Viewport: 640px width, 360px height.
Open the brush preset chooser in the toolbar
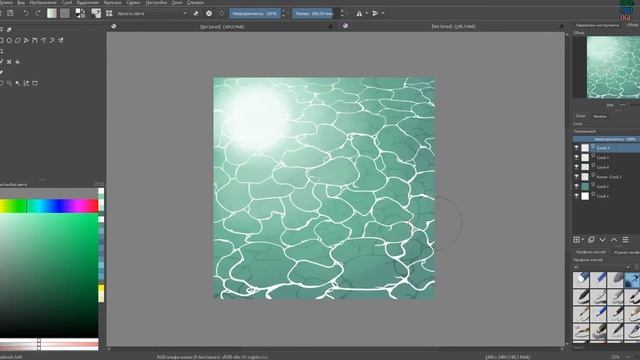(x=96, y=13)
